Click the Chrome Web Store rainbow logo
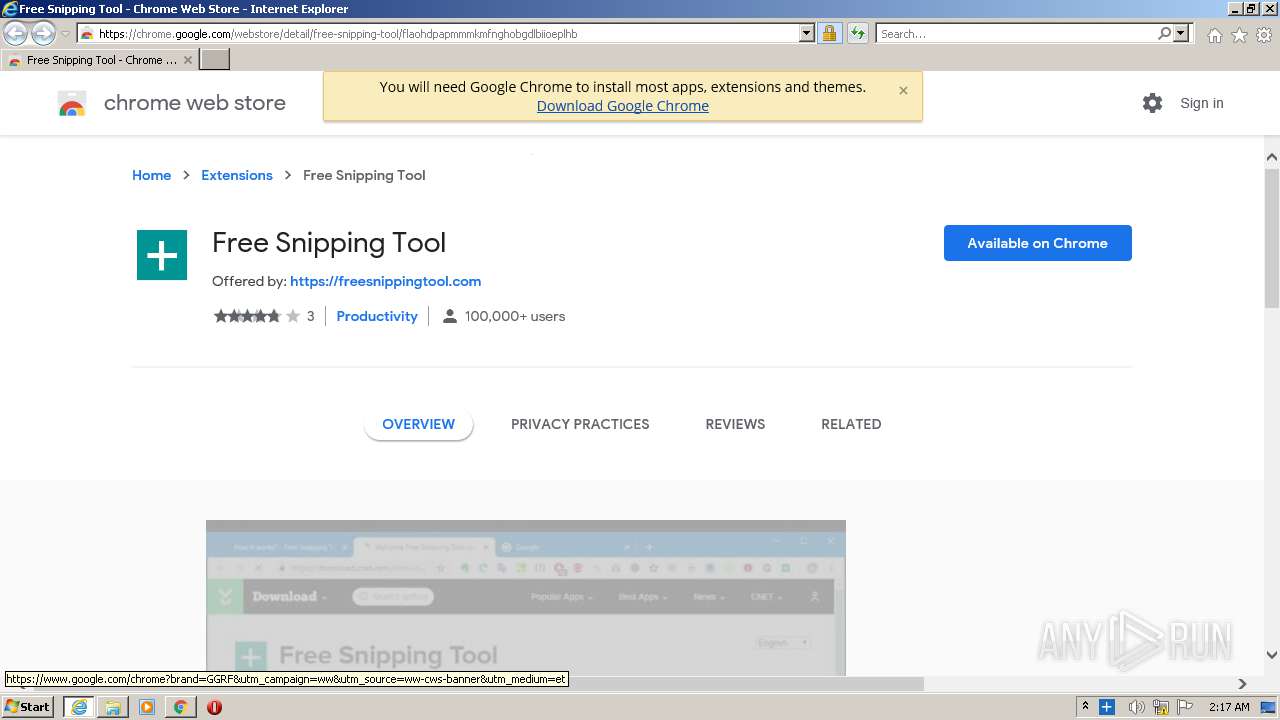Image resolution: width=1280 pixels, height=720 pixels. [x=72, y=103]
